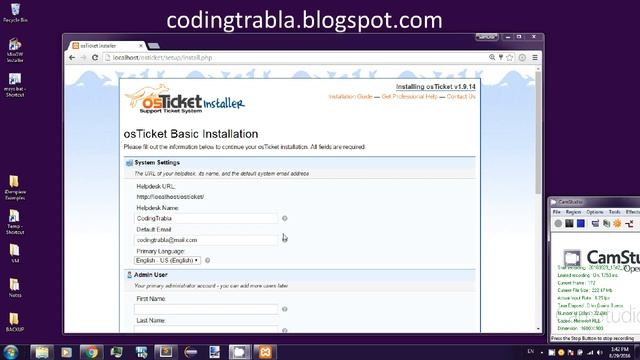This screenshot has width=640, height=360.
Task: Show help for Helpdesk Name
Action: click(x=284, y=218)
